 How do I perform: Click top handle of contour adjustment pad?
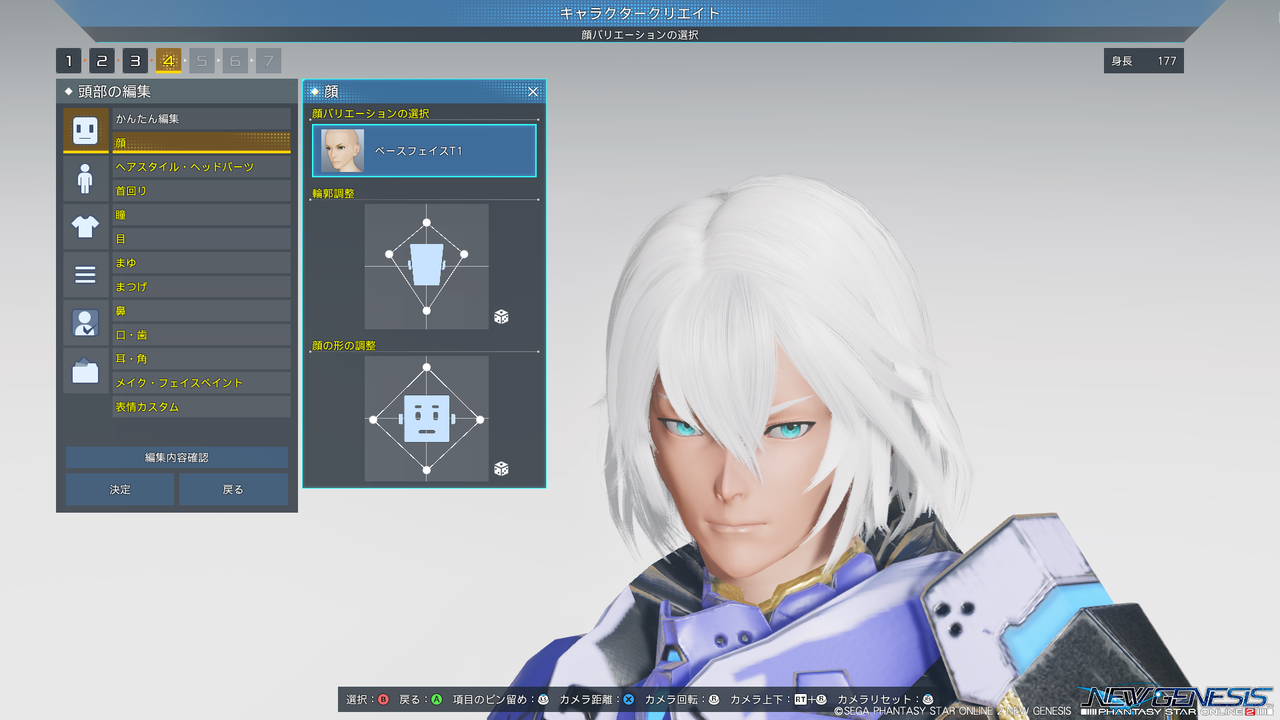[x=427, y=223]
